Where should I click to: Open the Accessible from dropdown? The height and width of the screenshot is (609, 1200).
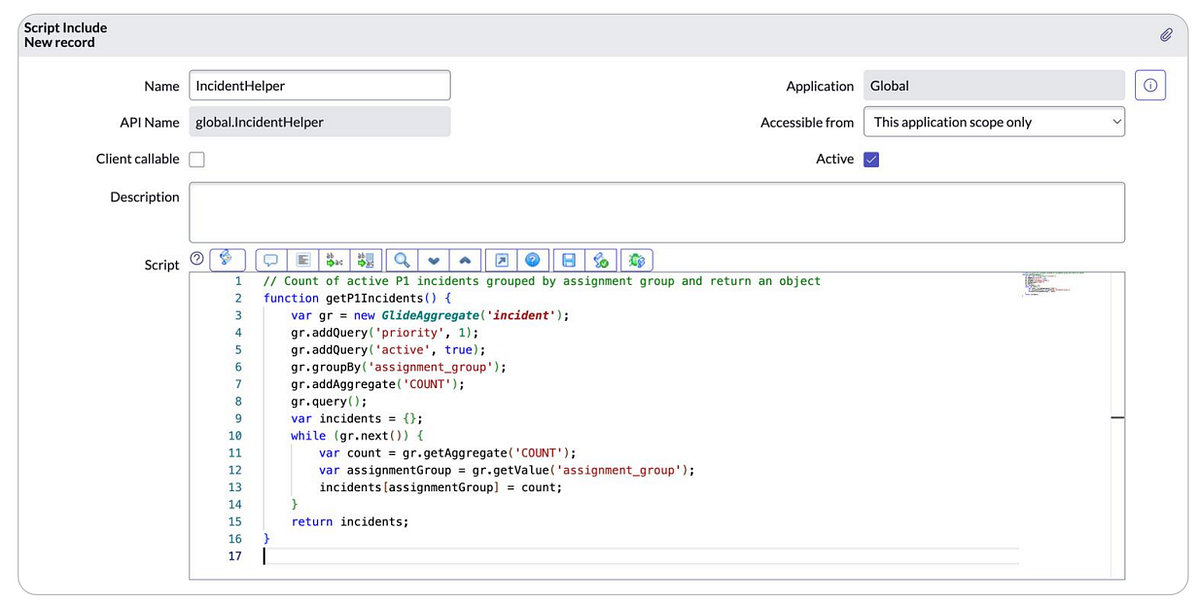coord(994,121)
